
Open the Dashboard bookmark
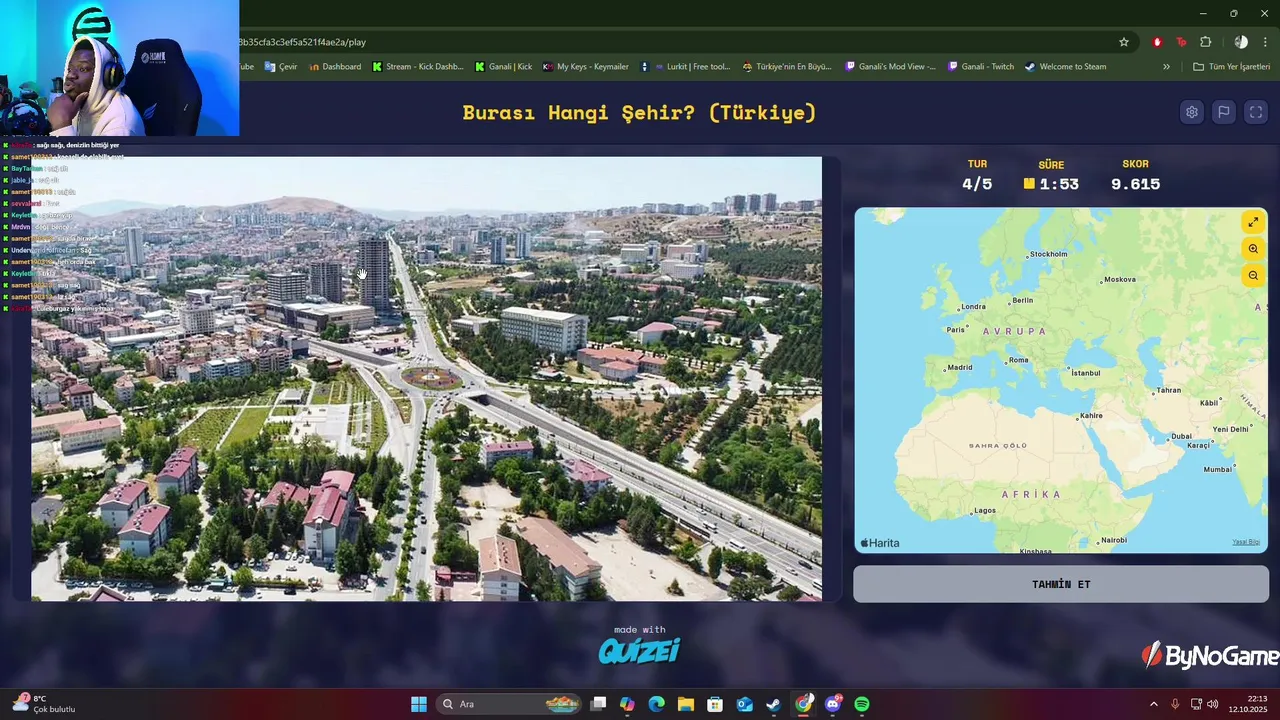pyautogui.click(x=335, y=67)
